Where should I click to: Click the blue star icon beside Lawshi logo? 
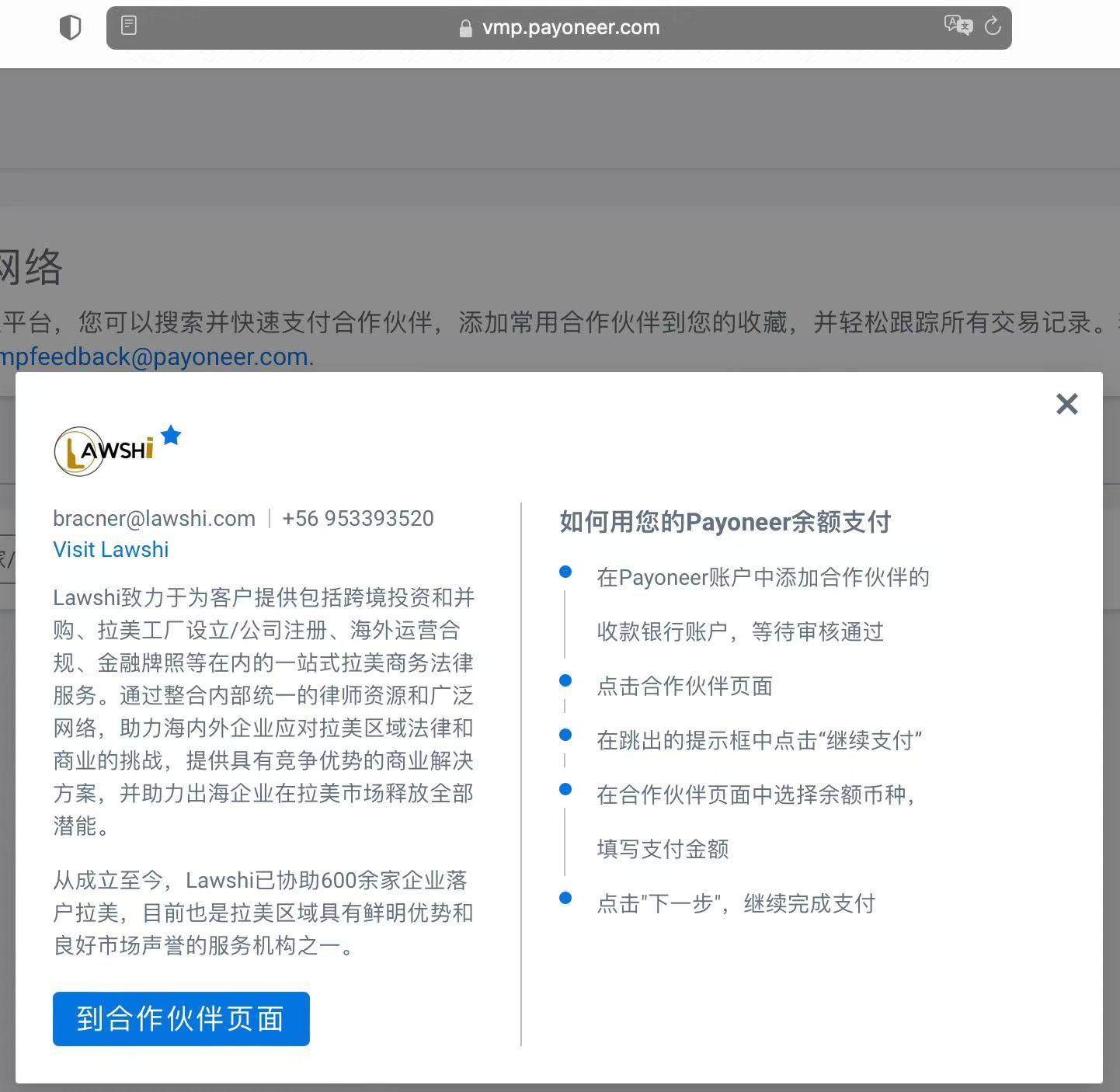tap(171, 435)
